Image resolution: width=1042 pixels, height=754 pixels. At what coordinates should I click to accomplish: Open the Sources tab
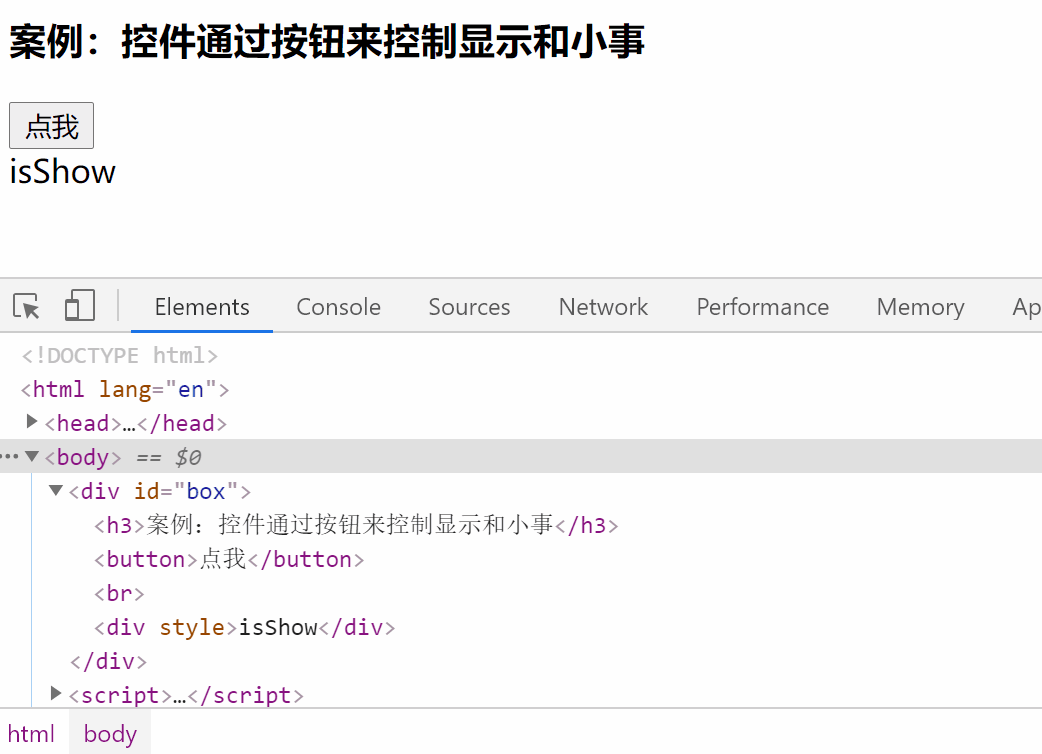pos(469,307)
